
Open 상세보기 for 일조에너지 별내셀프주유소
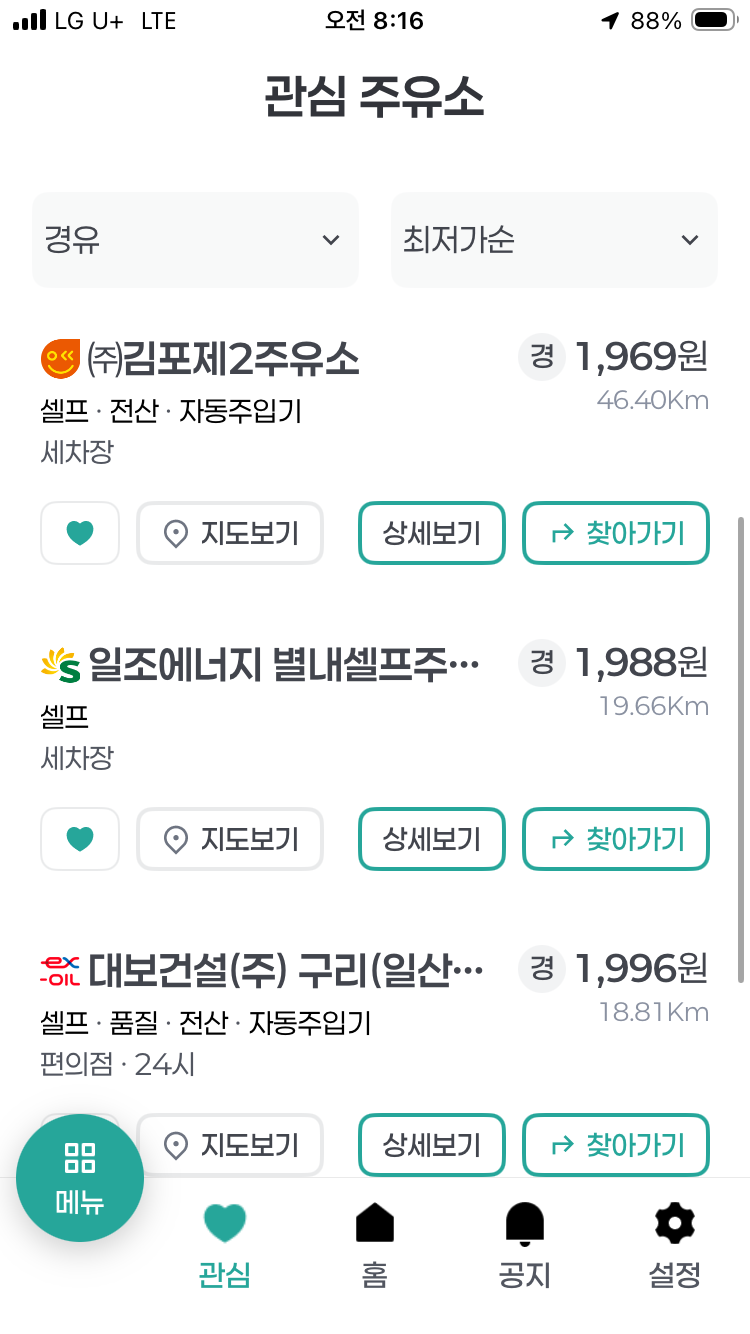click(x=432, y=839)
